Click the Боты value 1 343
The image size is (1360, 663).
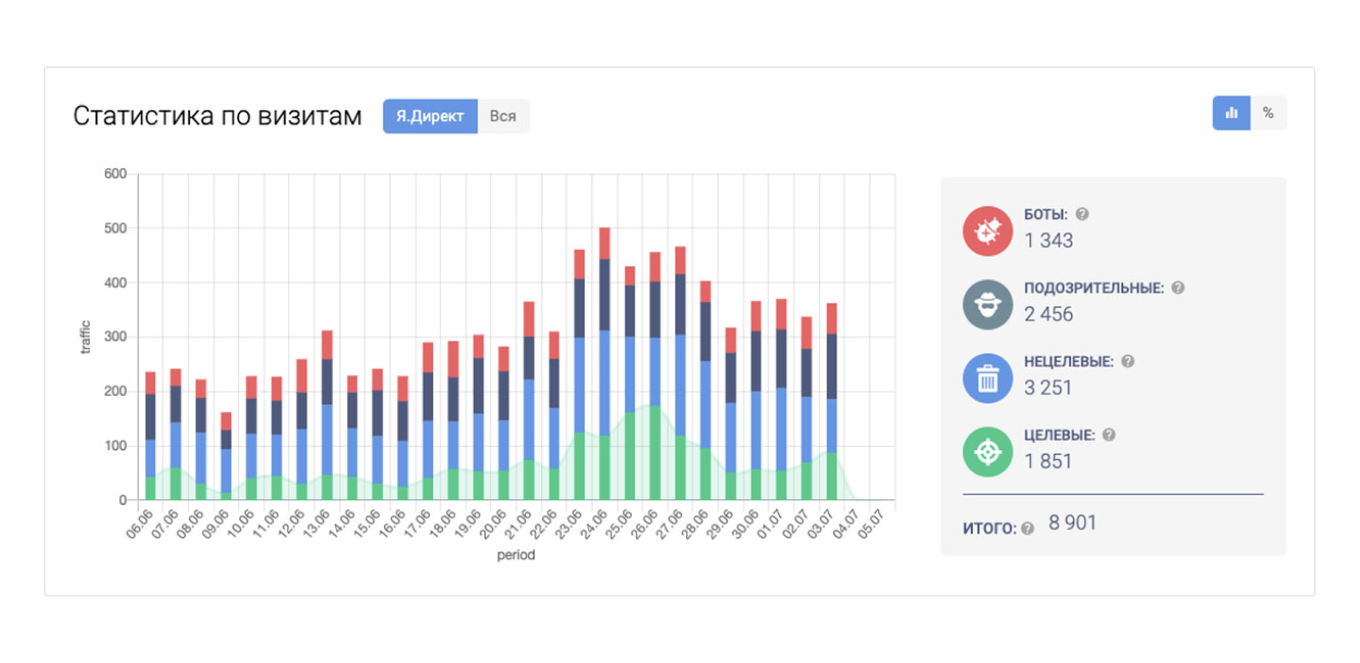1049,240
